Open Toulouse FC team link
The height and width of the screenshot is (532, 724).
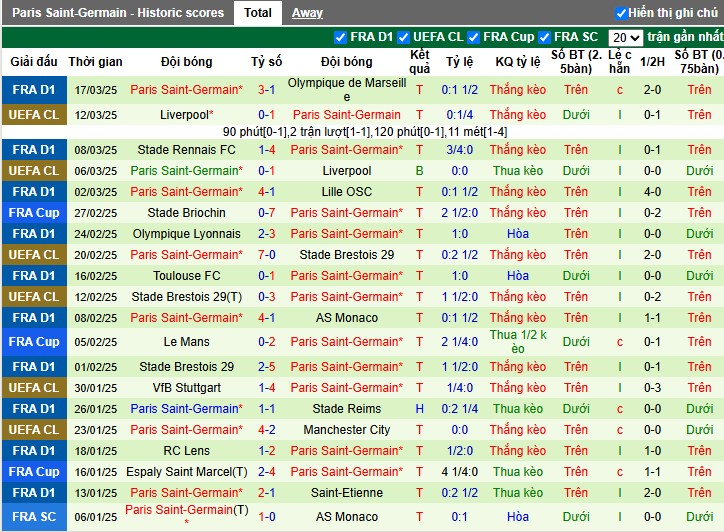click(x=187, y=276)
